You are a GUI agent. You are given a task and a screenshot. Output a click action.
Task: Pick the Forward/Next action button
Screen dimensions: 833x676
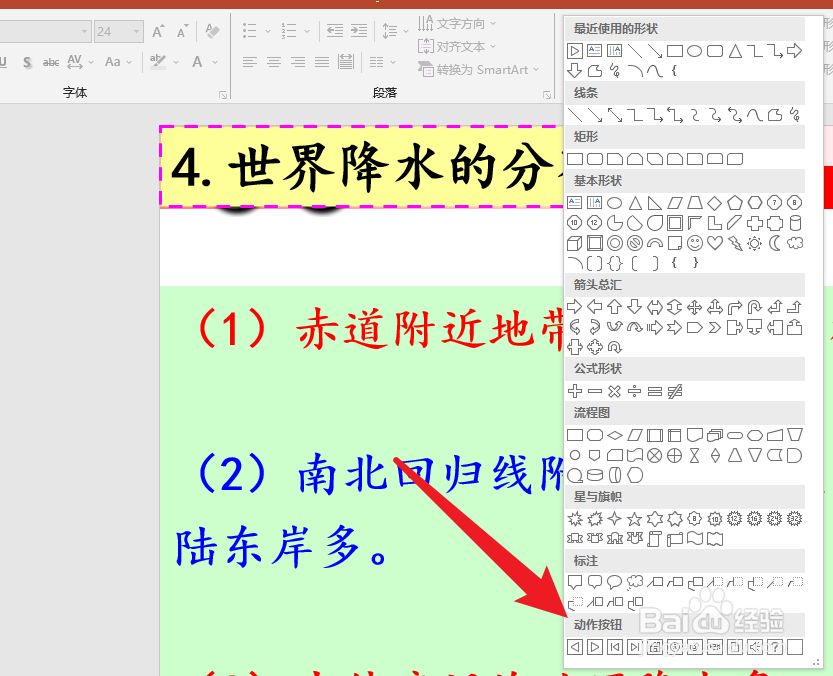point(594,647)
